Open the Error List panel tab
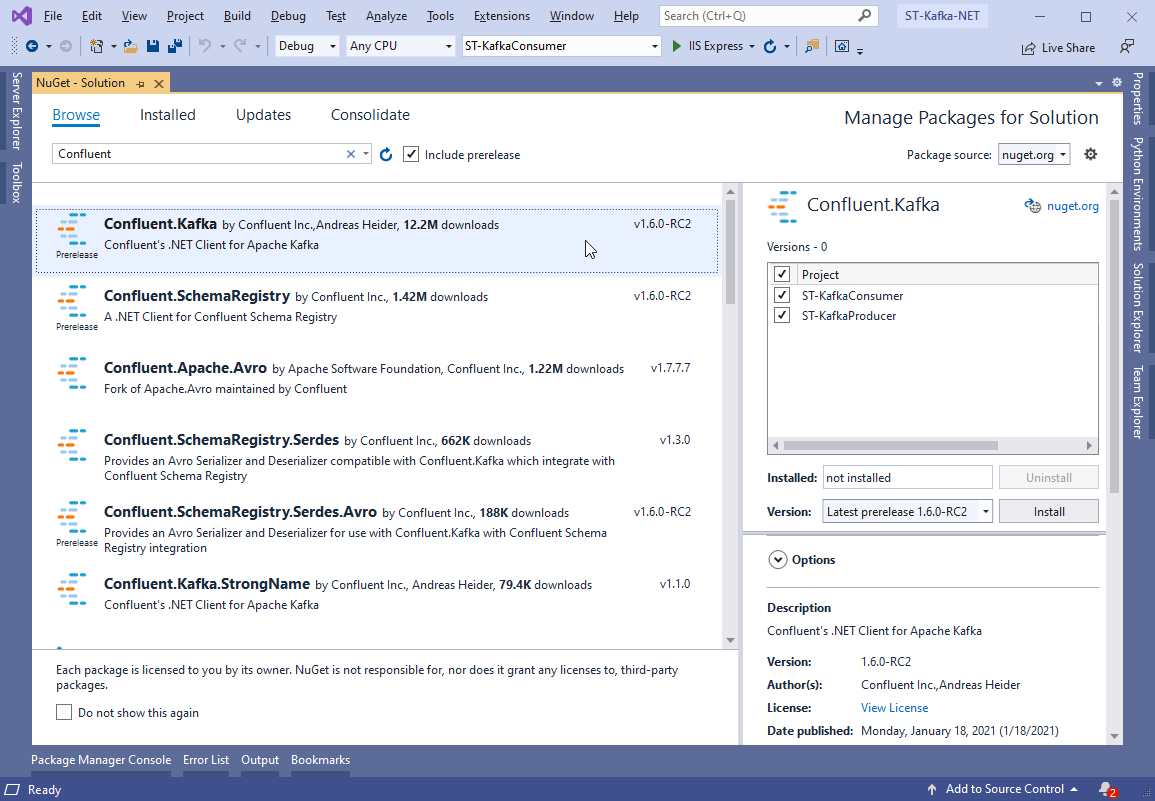Image resolution: width=1155 pixels, height=801 pixels. [206, 760]
